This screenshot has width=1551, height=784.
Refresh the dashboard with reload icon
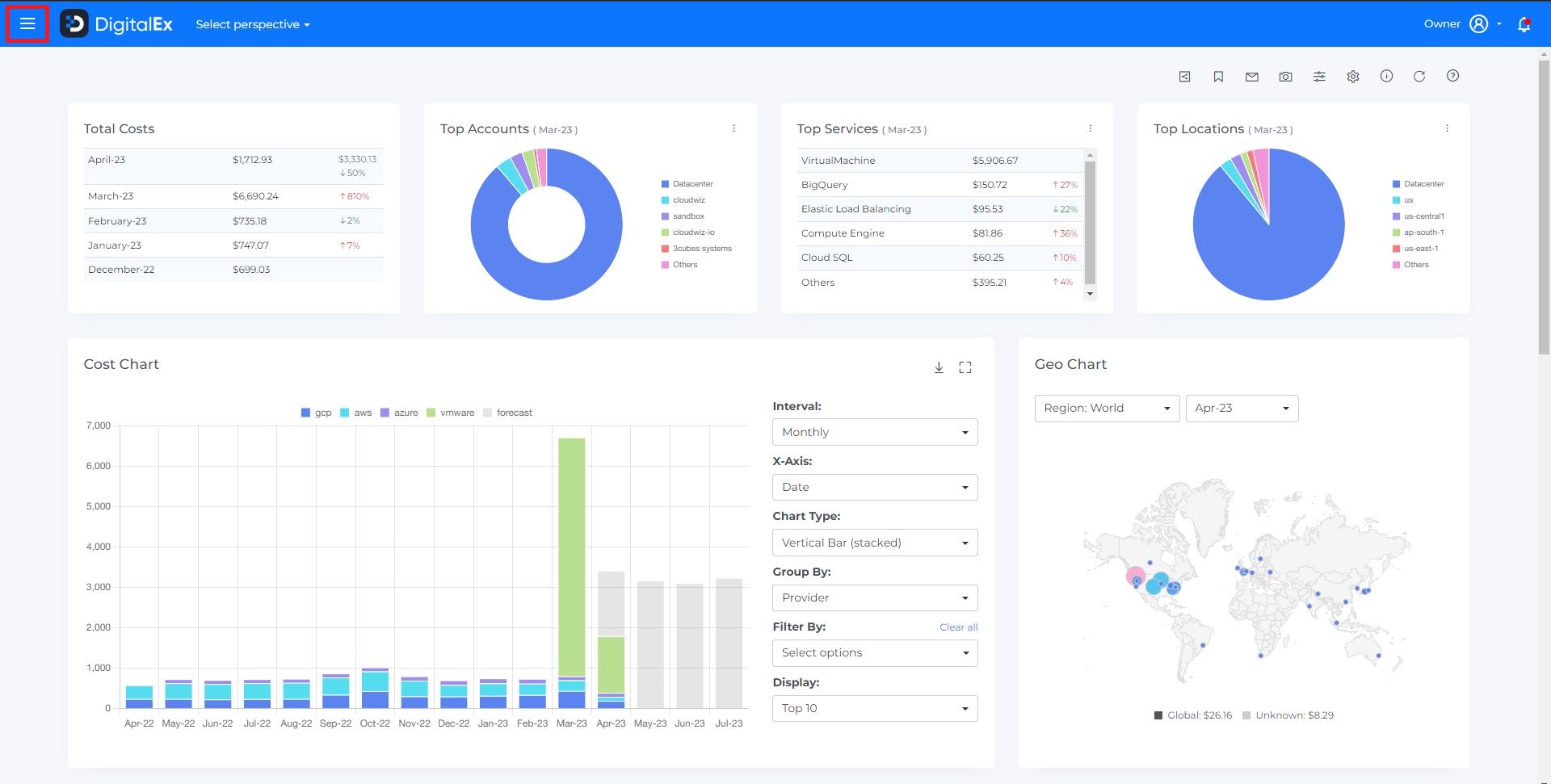pyautogui.click(x=1419, y=77)
